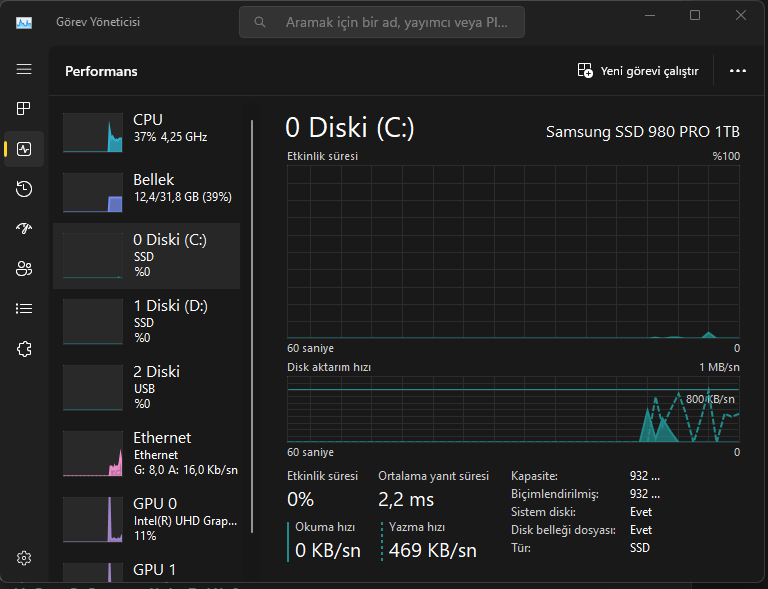Open the hamburger navigation menu

[x=24, y=69]
